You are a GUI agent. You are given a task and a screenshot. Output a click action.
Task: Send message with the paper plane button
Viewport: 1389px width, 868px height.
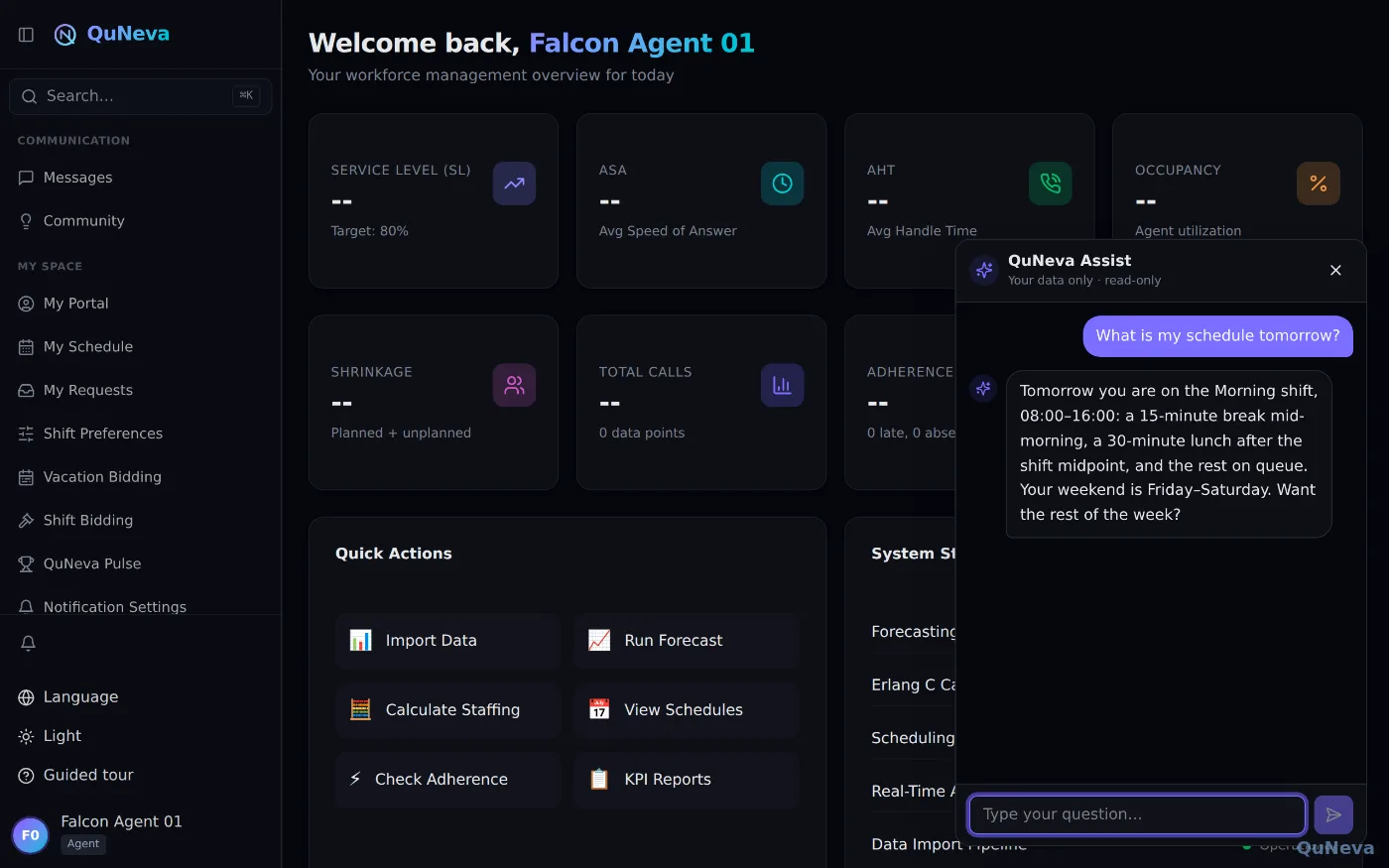pyautogui.click(x=1333, y=814)
